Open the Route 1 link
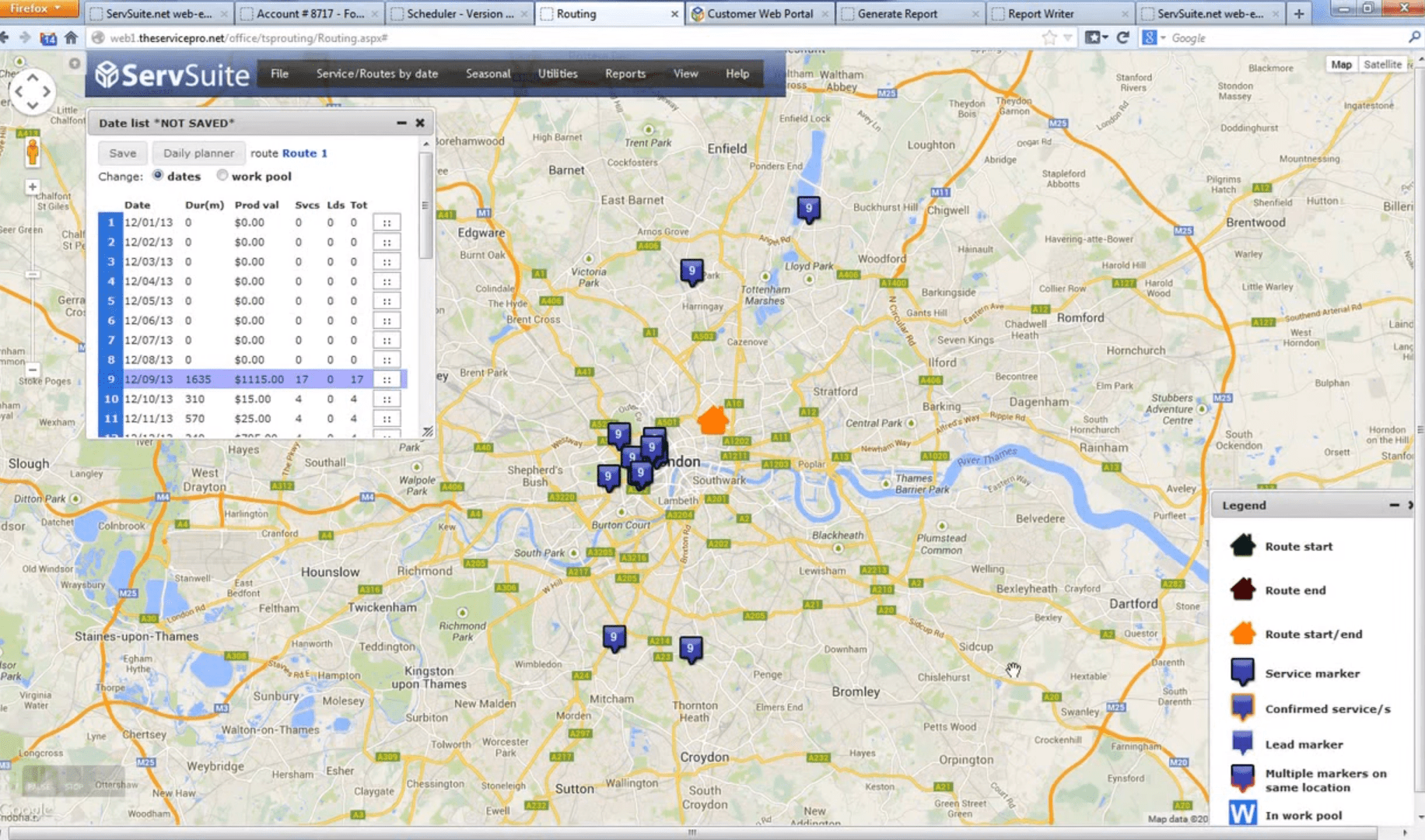1425x840 pixels. coord(304,153)
